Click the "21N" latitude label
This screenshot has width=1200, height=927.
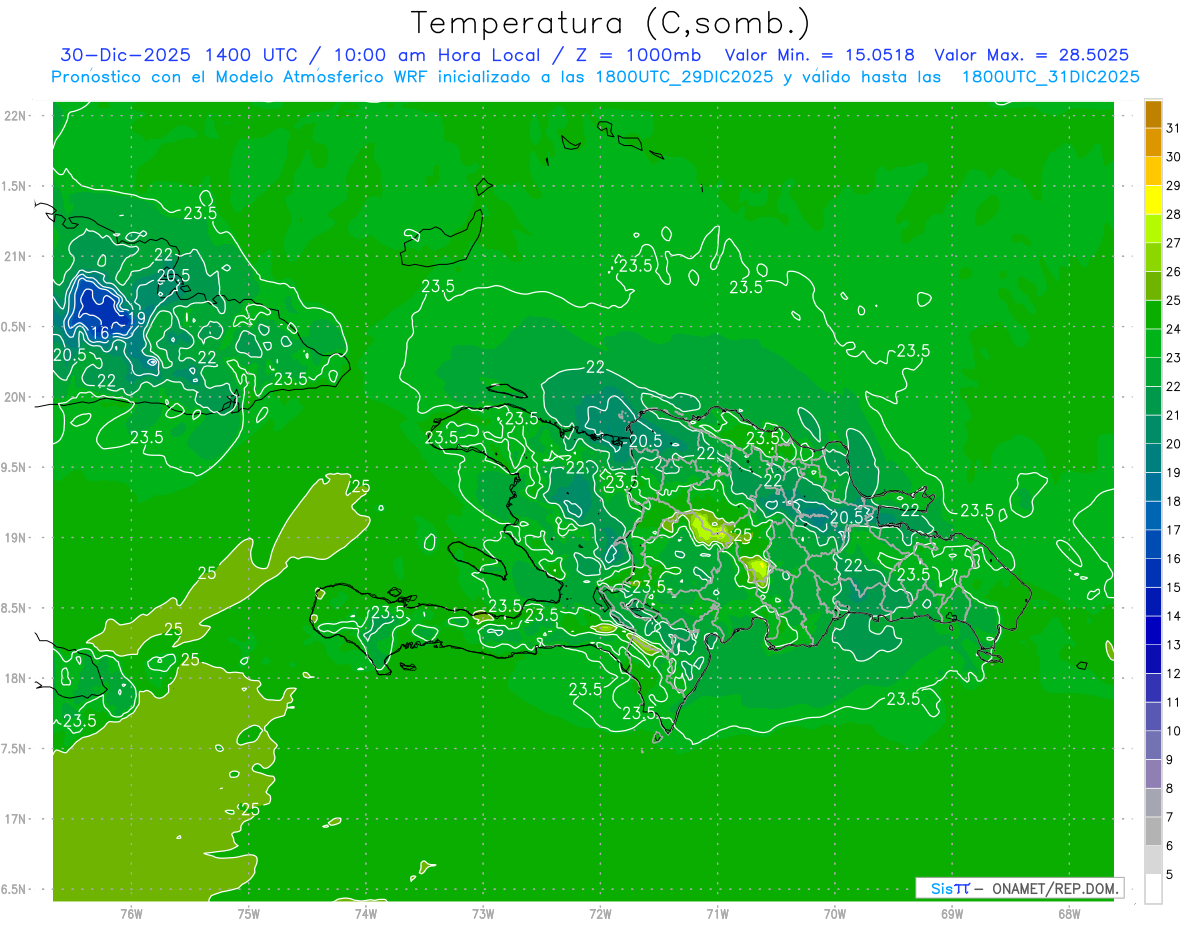pos(15,256)
